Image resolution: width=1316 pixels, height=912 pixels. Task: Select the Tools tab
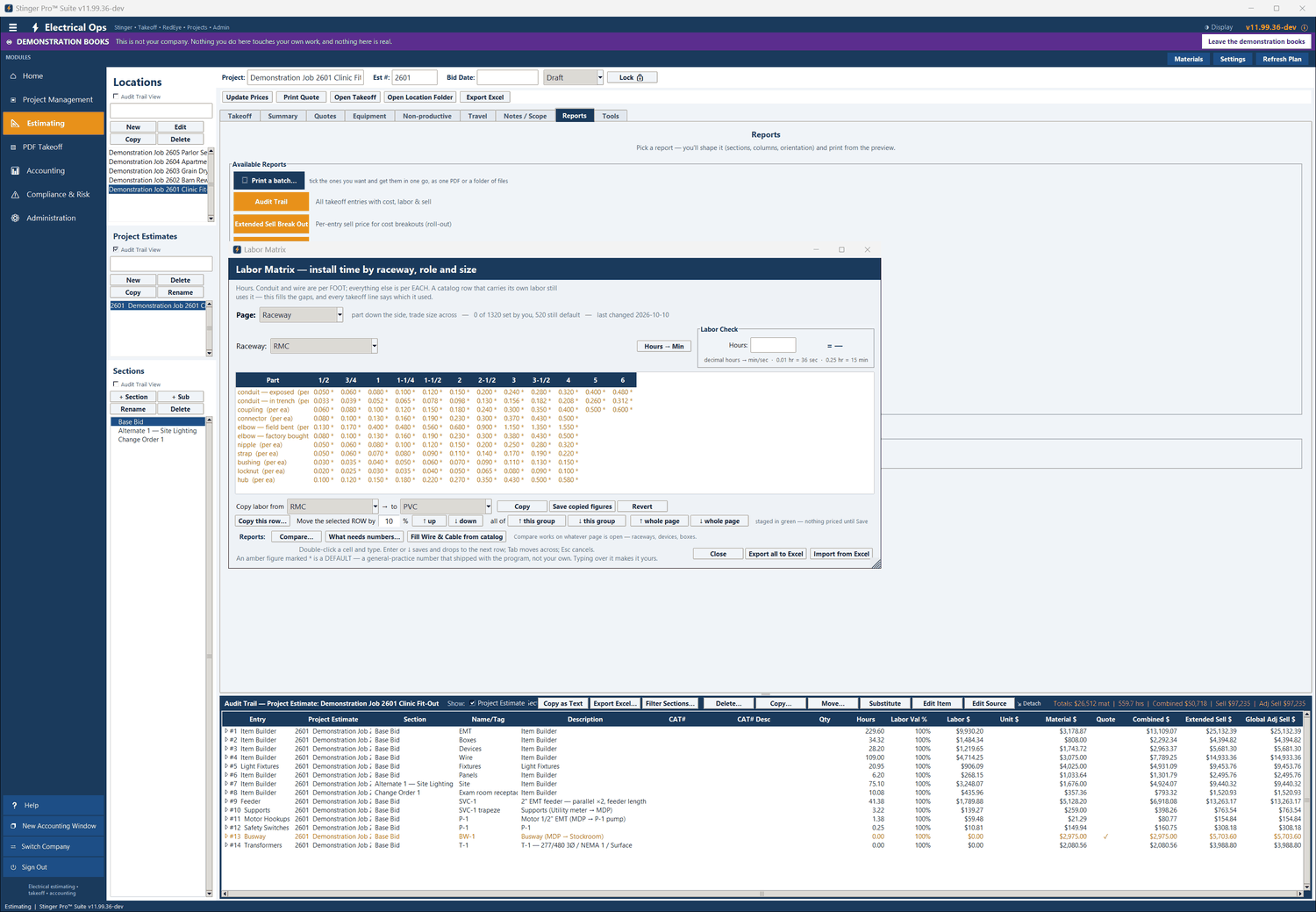point(611,116)
